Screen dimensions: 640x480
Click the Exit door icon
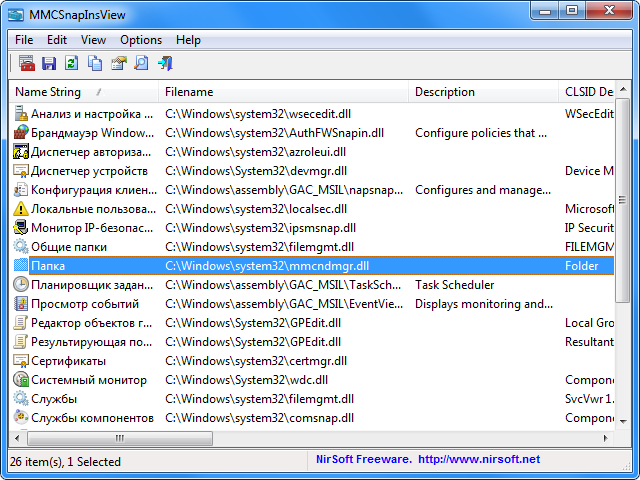click(165, 63)
